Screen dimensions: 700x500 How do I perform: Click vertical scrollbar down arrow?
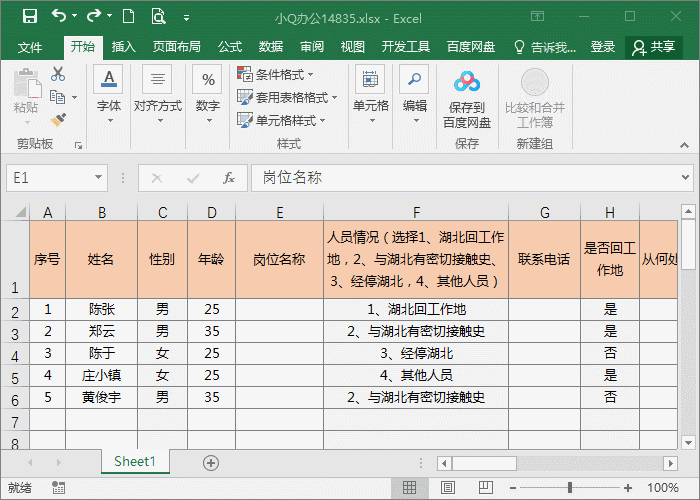pos(688,443)
